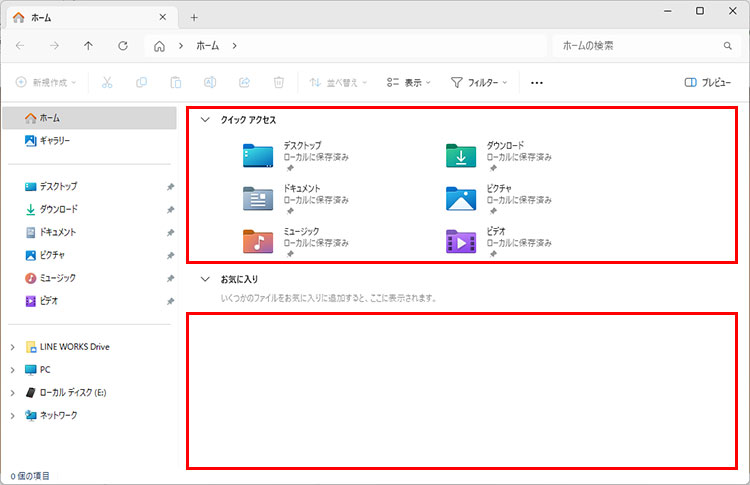Open the フィルター filter dropdown
750x485 pixels.
[479, 83]
